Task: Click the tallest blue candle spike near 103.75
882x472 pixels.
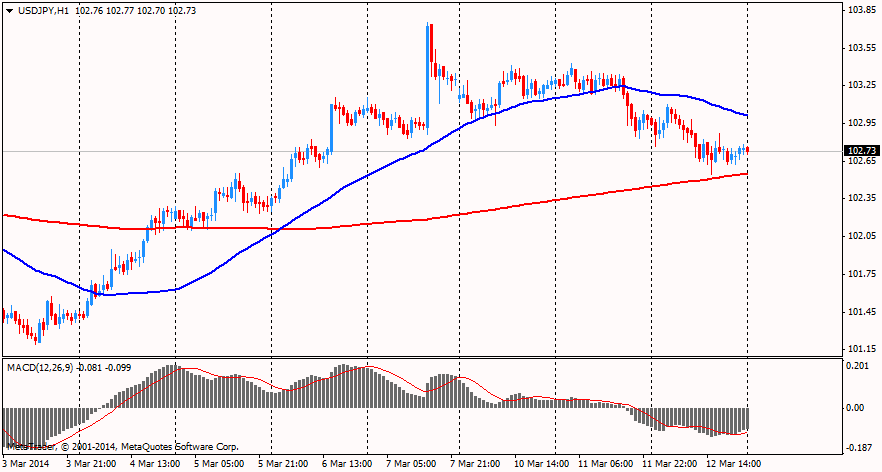Action: point(429,60)
